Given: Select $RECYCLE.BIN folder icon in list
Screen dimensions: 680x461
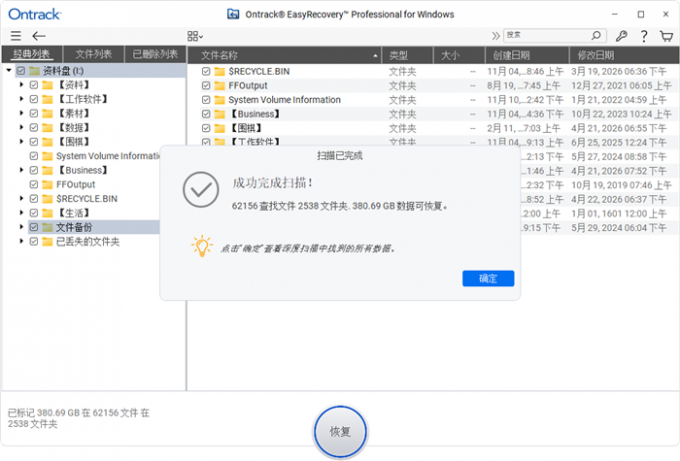Looking at the screenshot, I should pyautogui.click(x=220, y=71).
